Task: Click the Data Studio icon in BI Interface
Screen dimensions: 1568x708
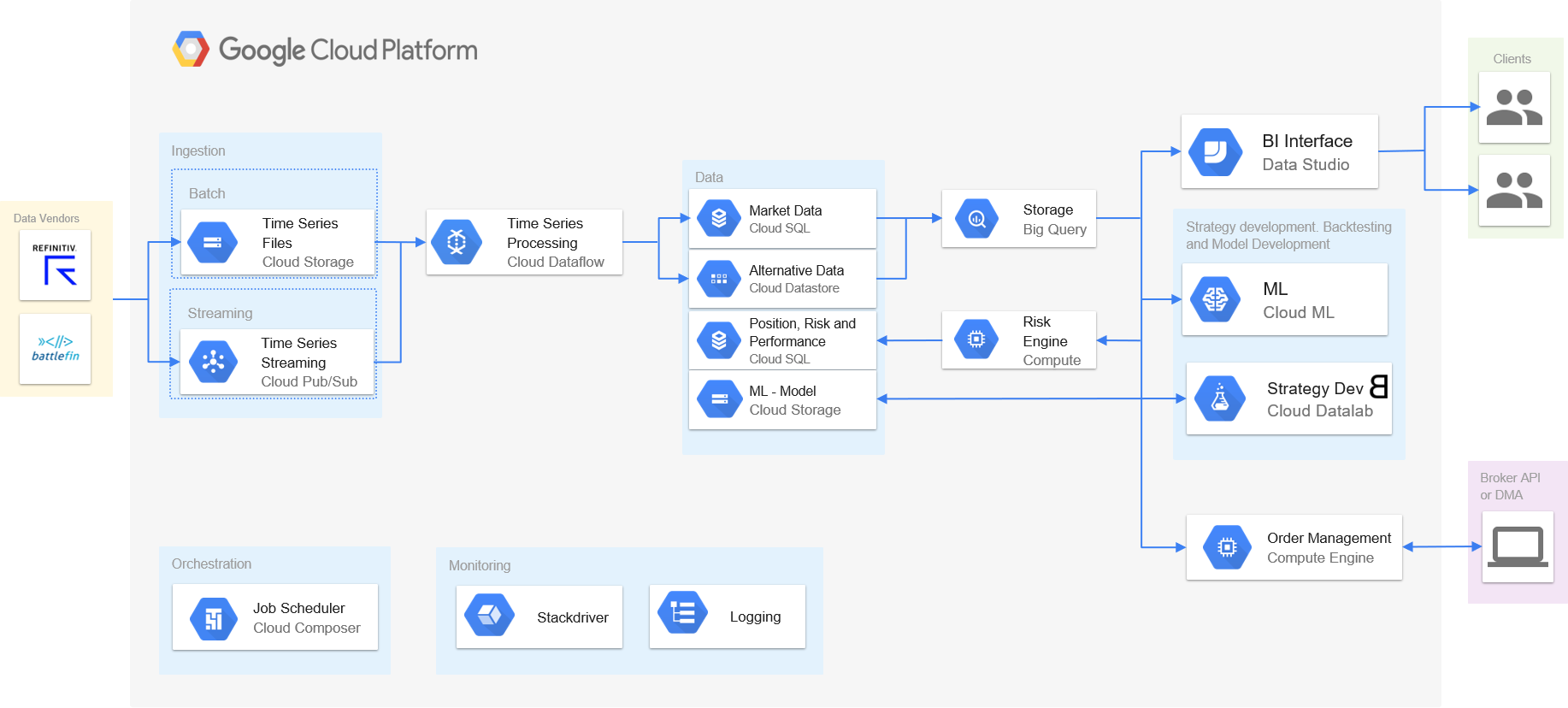Action: [1215, 152]
